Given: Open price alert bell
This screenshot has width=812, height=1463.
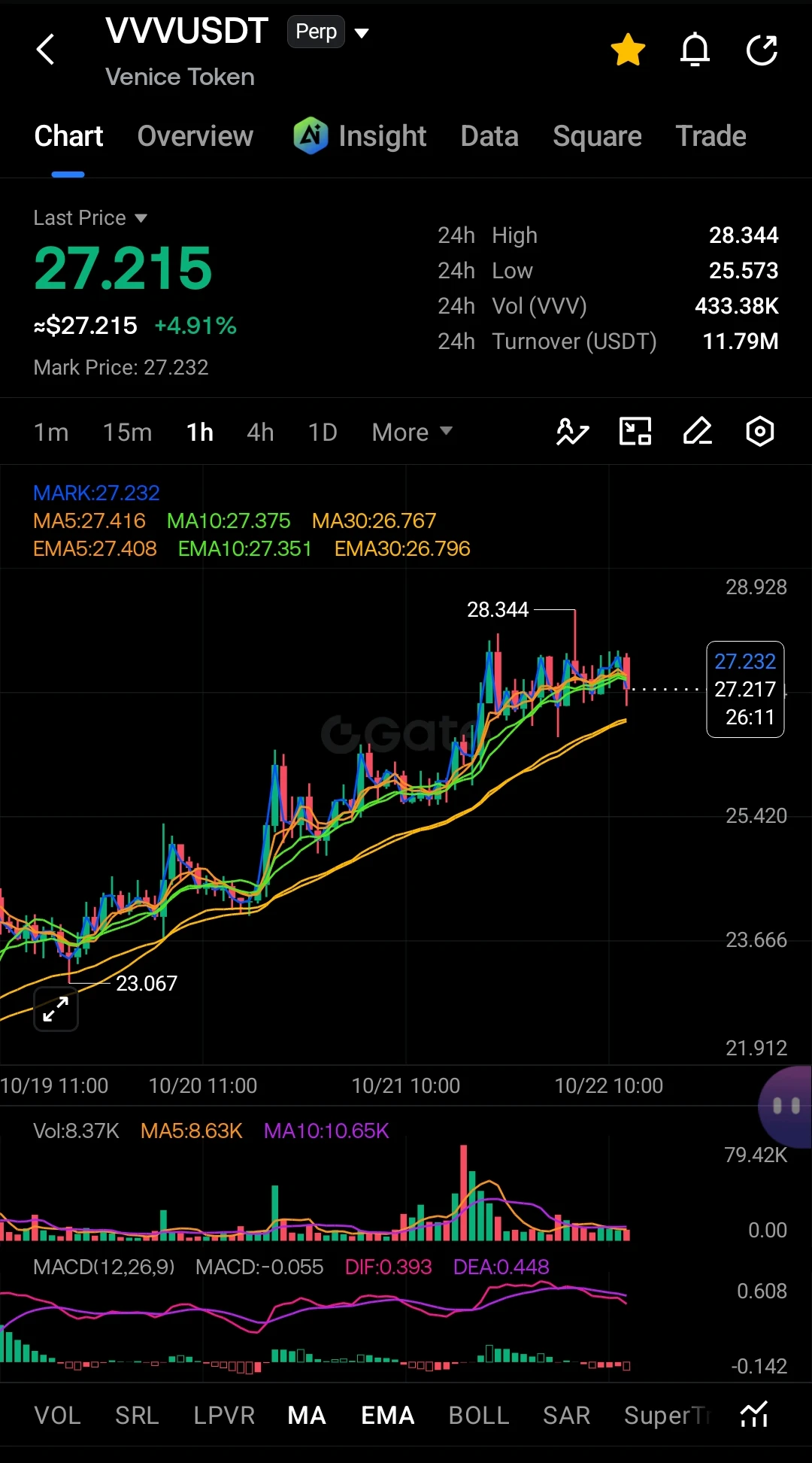Looking at the screenshot, I should click(x=695, y=50).
